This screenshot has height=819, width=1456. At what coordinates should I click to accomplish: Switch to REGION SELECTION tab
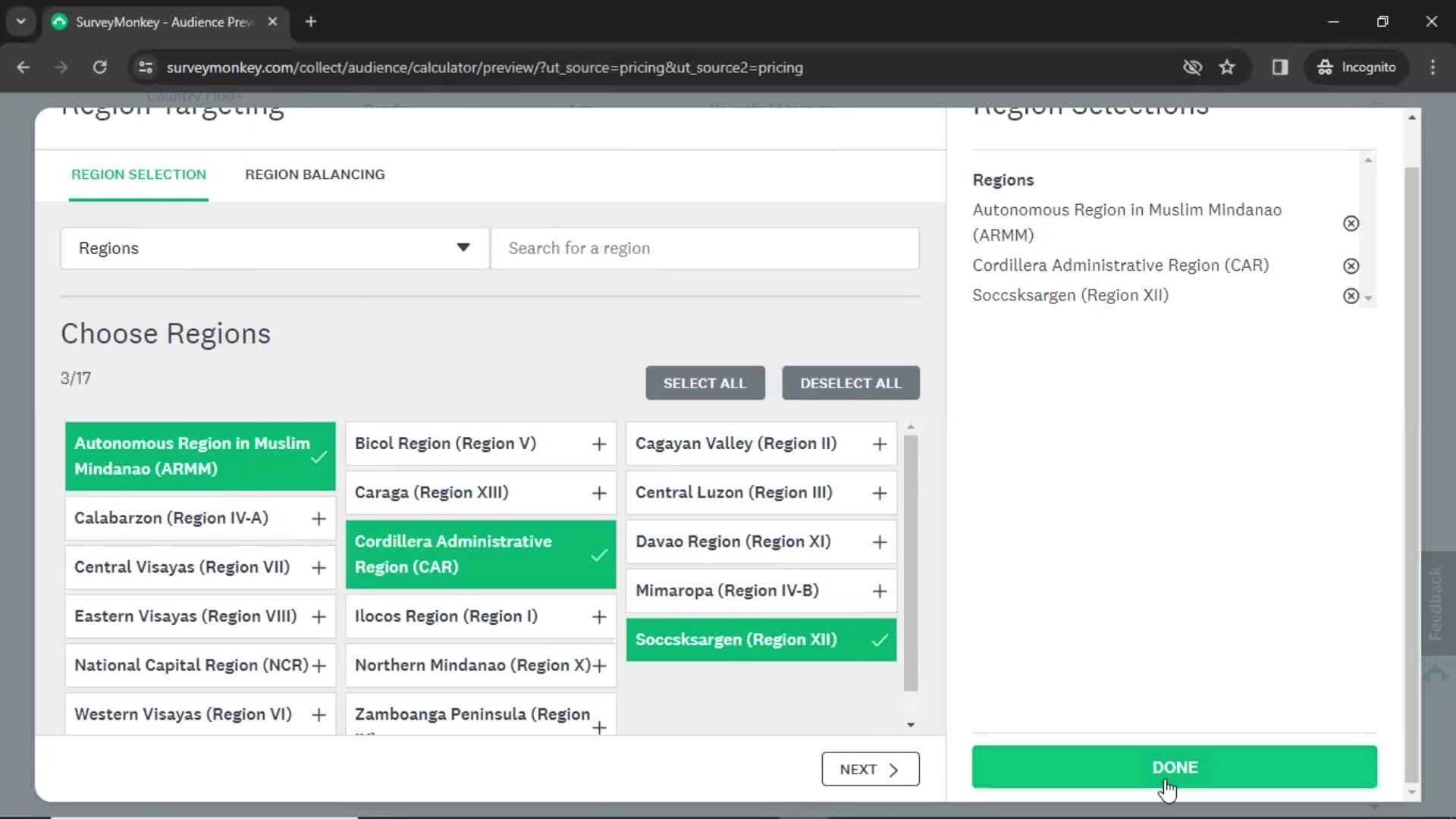[x=138, y=174]
